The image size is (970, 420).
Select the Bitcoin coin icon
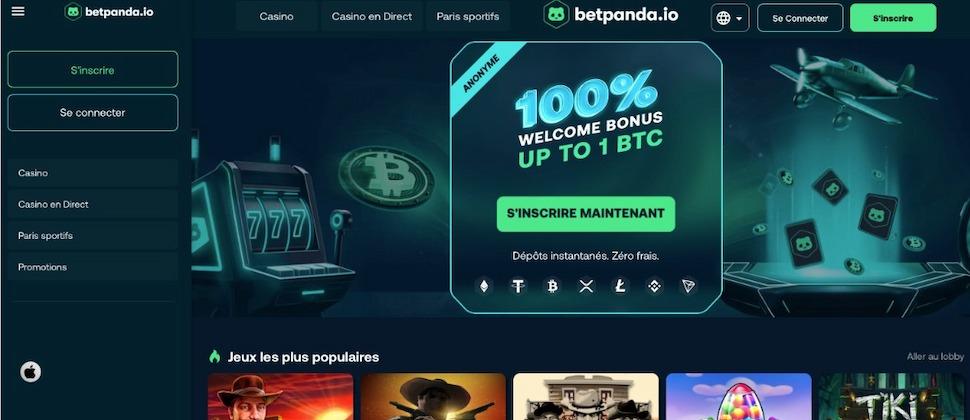[552, 286]
